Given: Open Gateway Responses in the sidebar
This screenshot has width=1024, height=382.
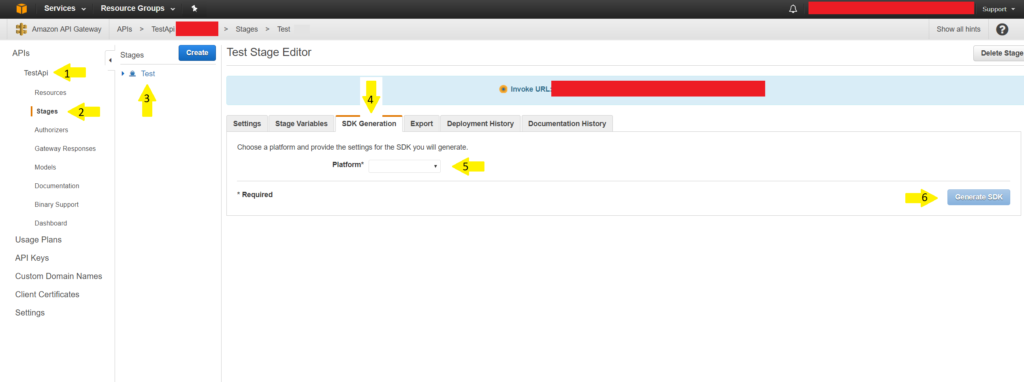Looking at the screenshot, I should coord(65,148).
